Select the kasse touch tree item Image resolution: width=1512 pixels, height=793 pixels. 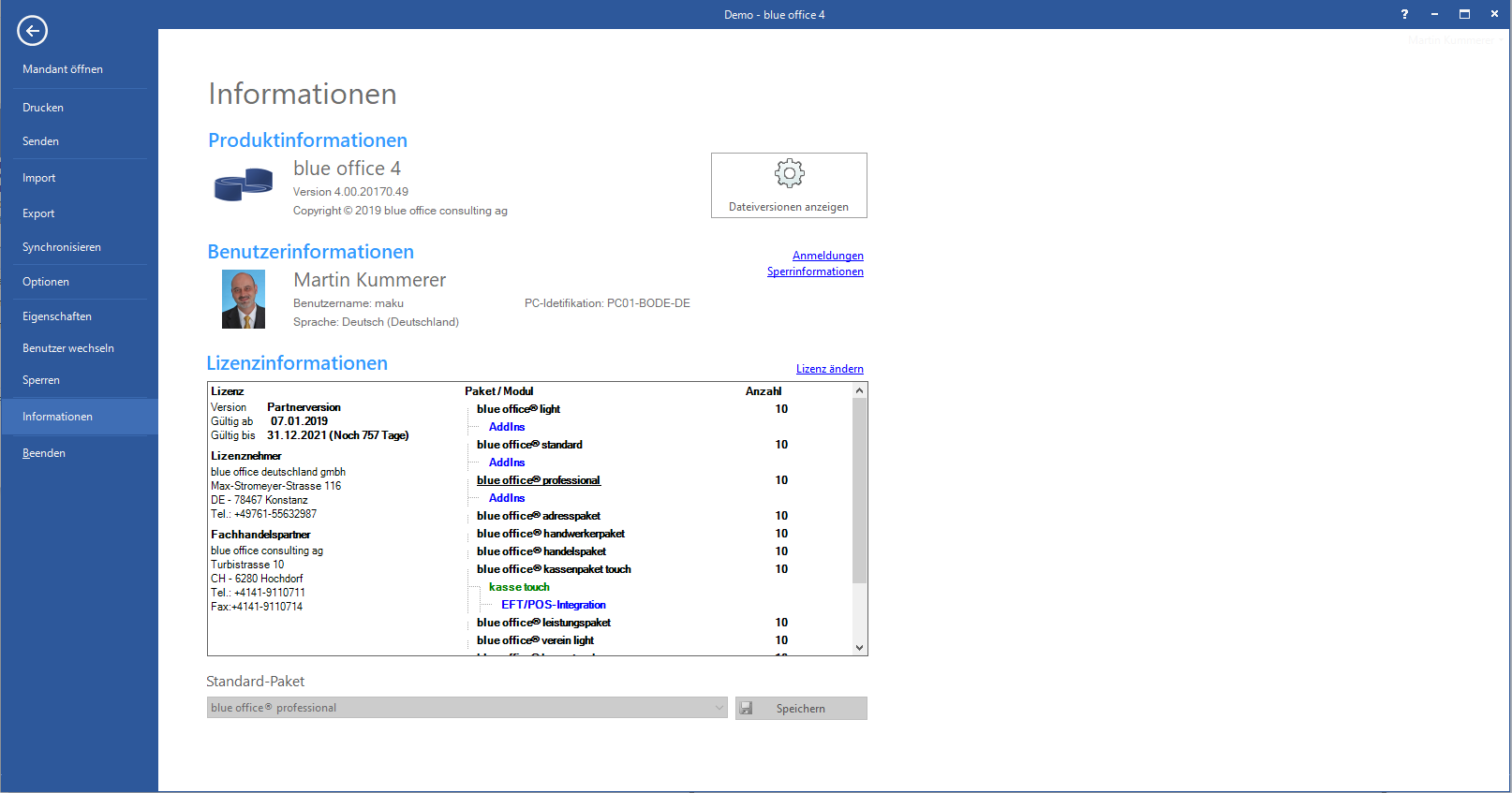pyautogui.click(x=519, y=587)
